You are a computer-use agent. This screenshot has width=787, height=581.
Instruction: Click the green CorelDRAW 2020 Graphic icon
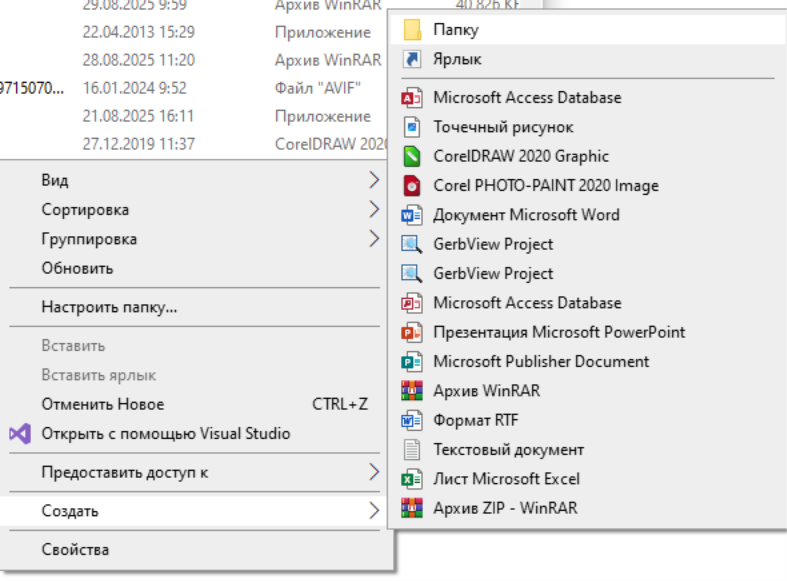(412, 156)
